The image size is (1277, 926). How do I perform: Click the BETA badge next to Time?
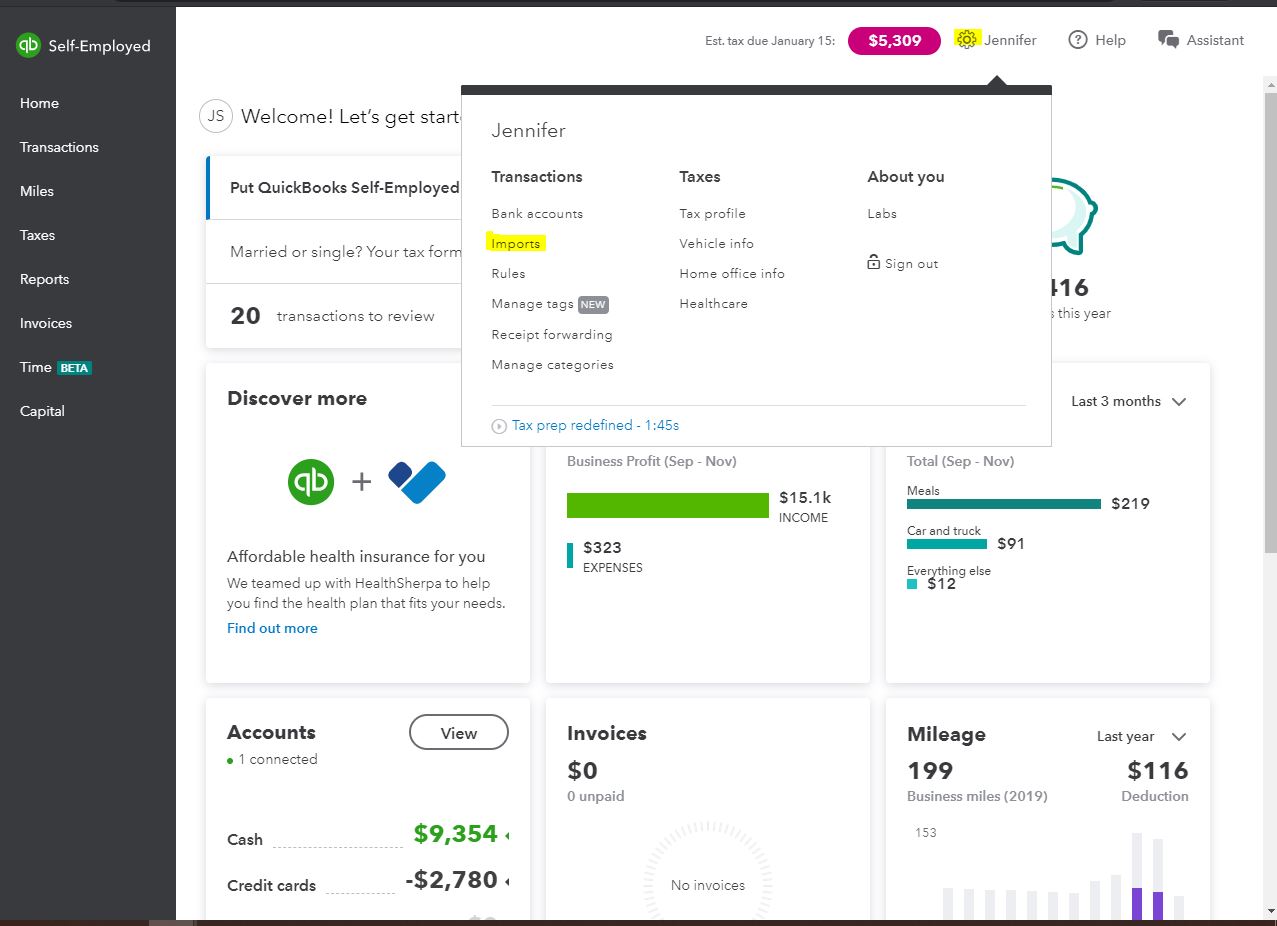[74, 368]
